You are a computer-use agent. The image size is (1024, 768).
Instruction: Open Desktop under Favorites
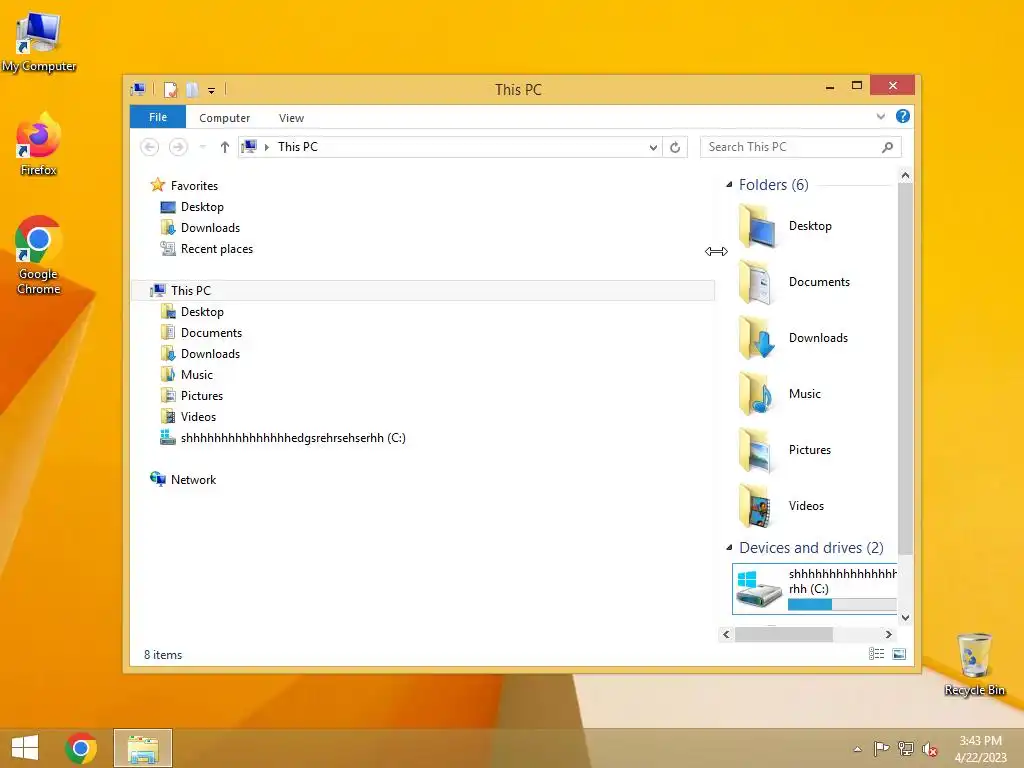(x=202, y=207)
